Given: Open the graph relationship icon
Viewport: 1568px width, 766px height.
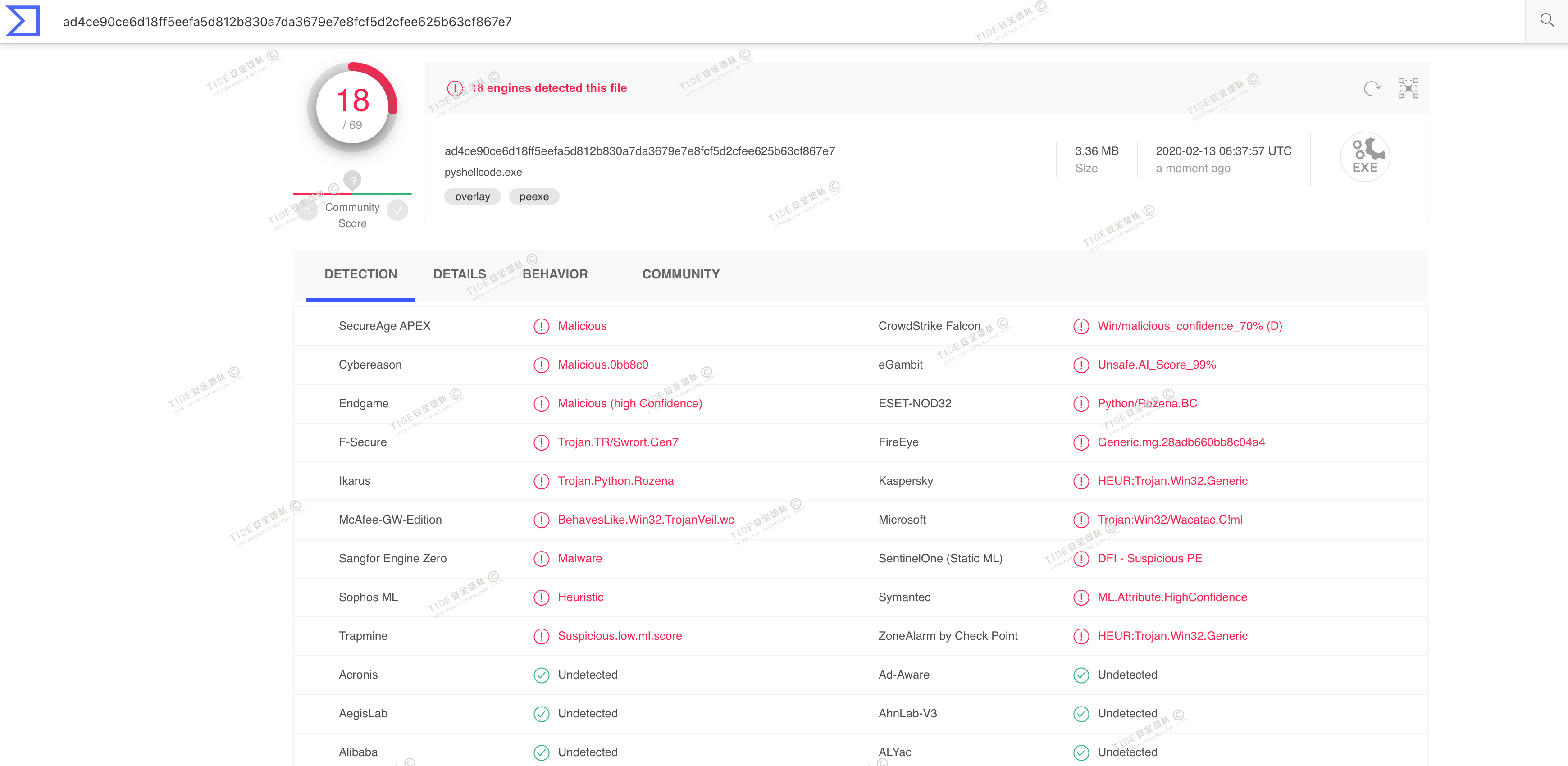Looking at the screenshot, I should tap(1408, 89).
